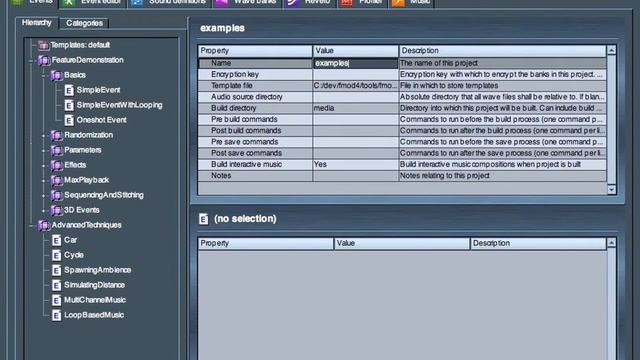Select the Pre build commands property label
Screen dimensions: 640x360
[244, 119]
